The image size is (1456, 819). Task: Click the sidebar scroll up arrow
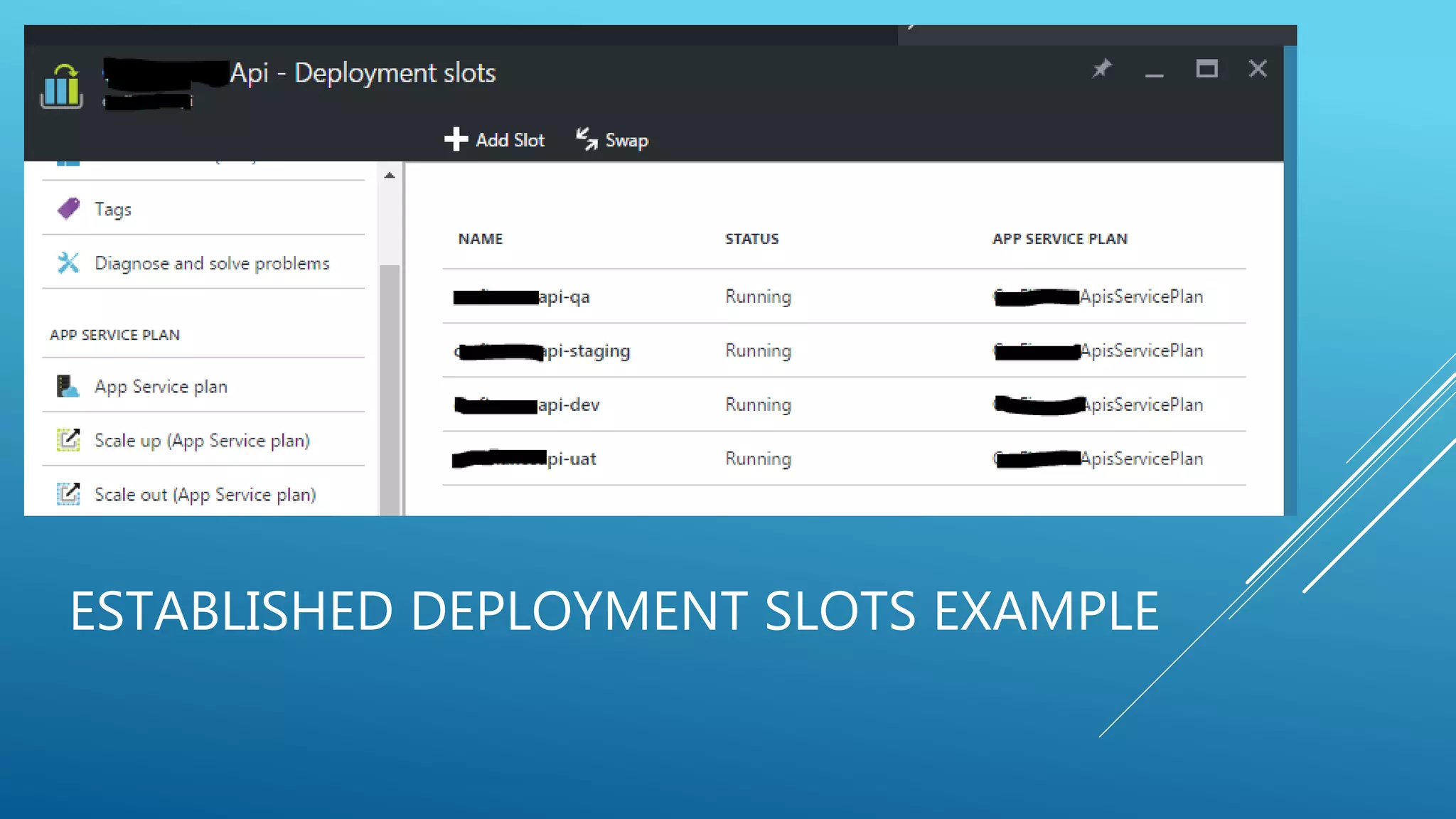coord(390,175)
